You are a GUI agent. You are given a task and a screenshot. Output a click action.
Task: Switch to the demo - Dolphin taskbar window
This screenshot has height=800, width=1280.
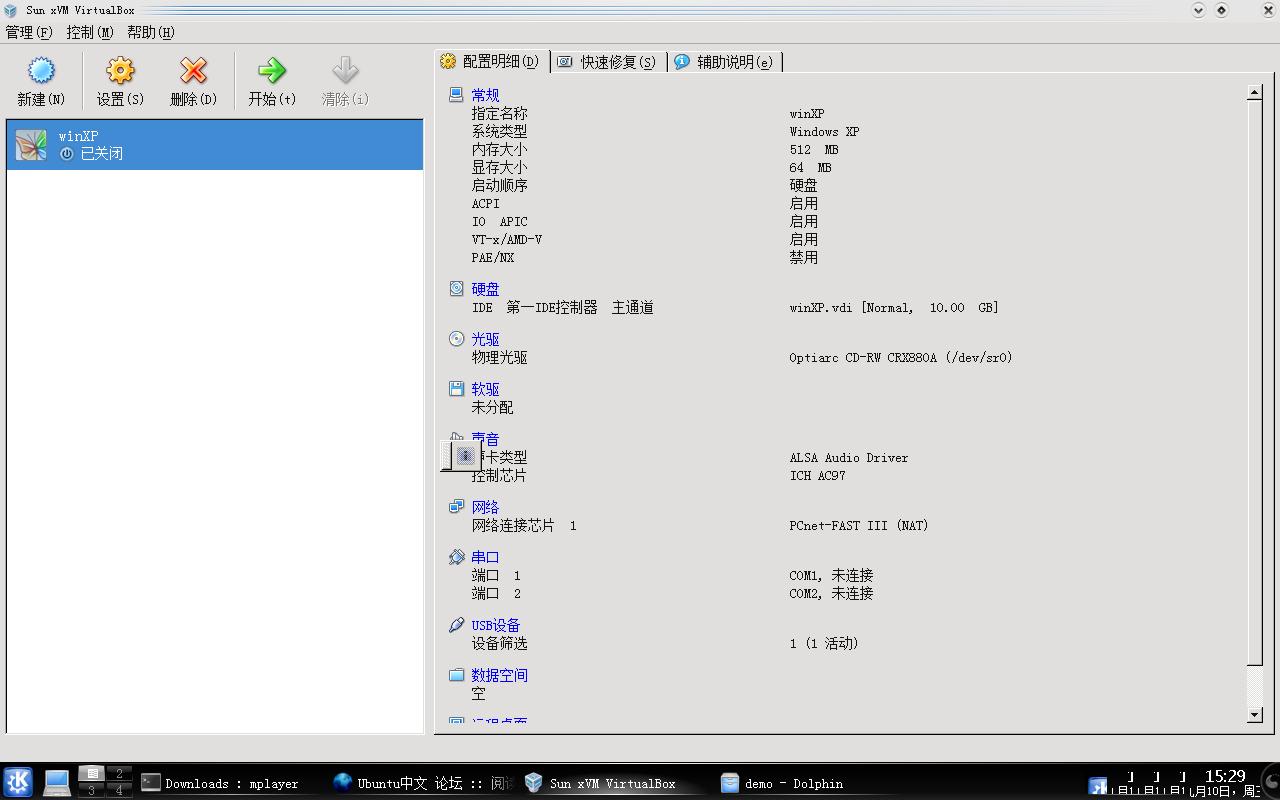coord(808,783)
